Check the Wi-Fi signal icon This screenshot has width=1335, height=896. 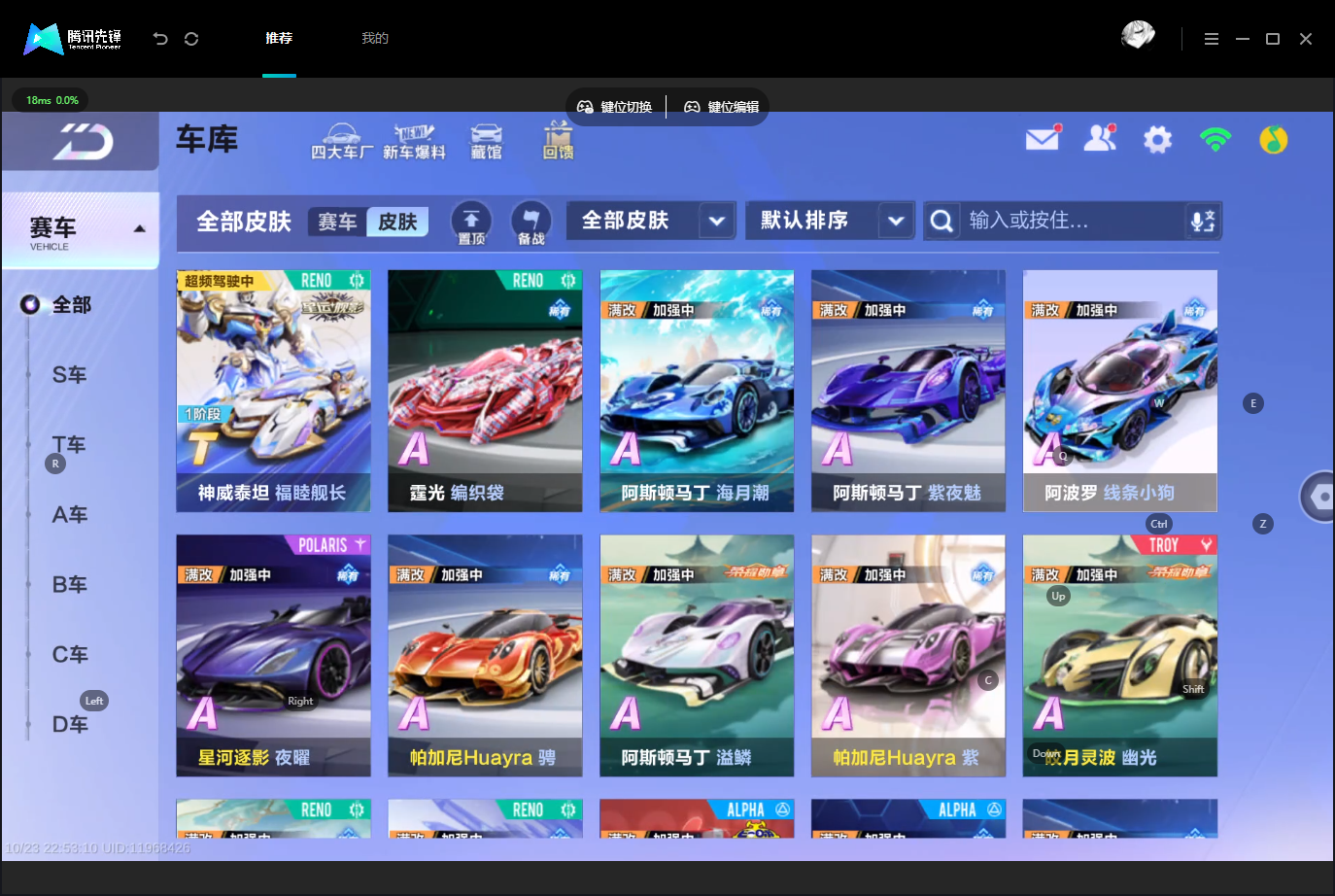click(x=1215, y=139)
